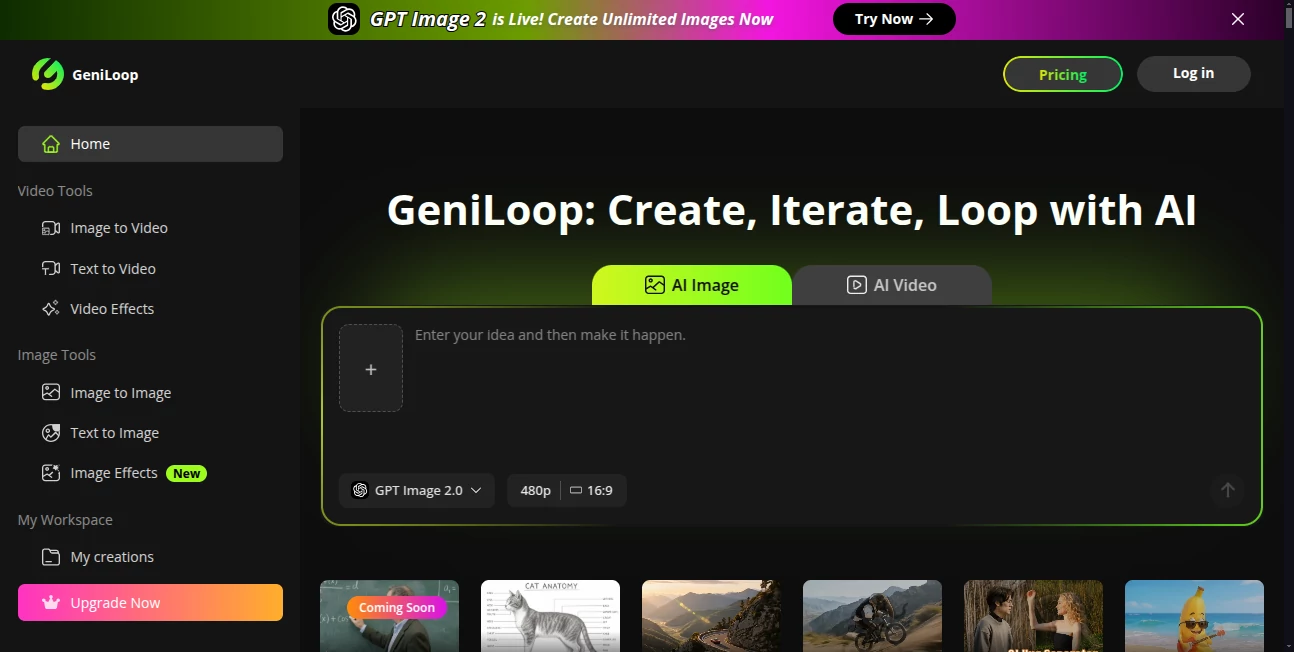Viewport: 1294px width, 652px height.
Task: Click the Image Effects icon
Action: point(51,473)
